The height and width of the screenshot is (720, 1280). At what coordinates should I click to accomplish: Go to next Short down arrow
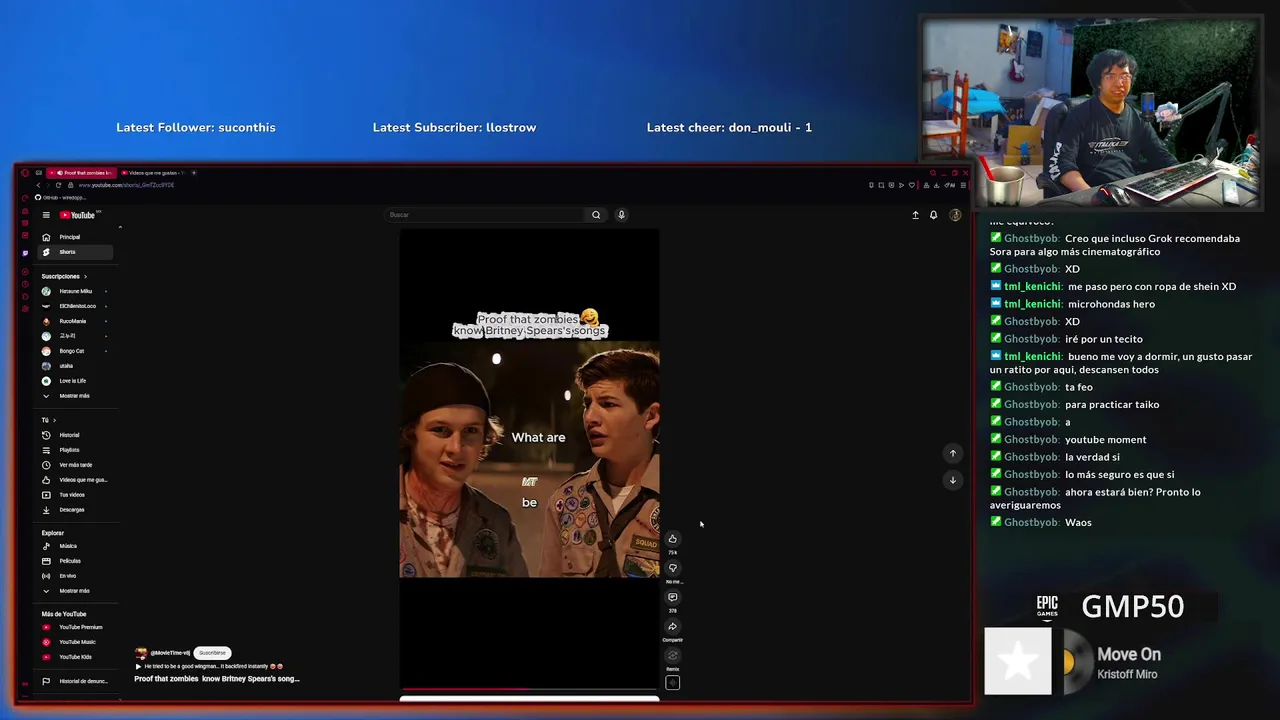[x=952, y=480]
